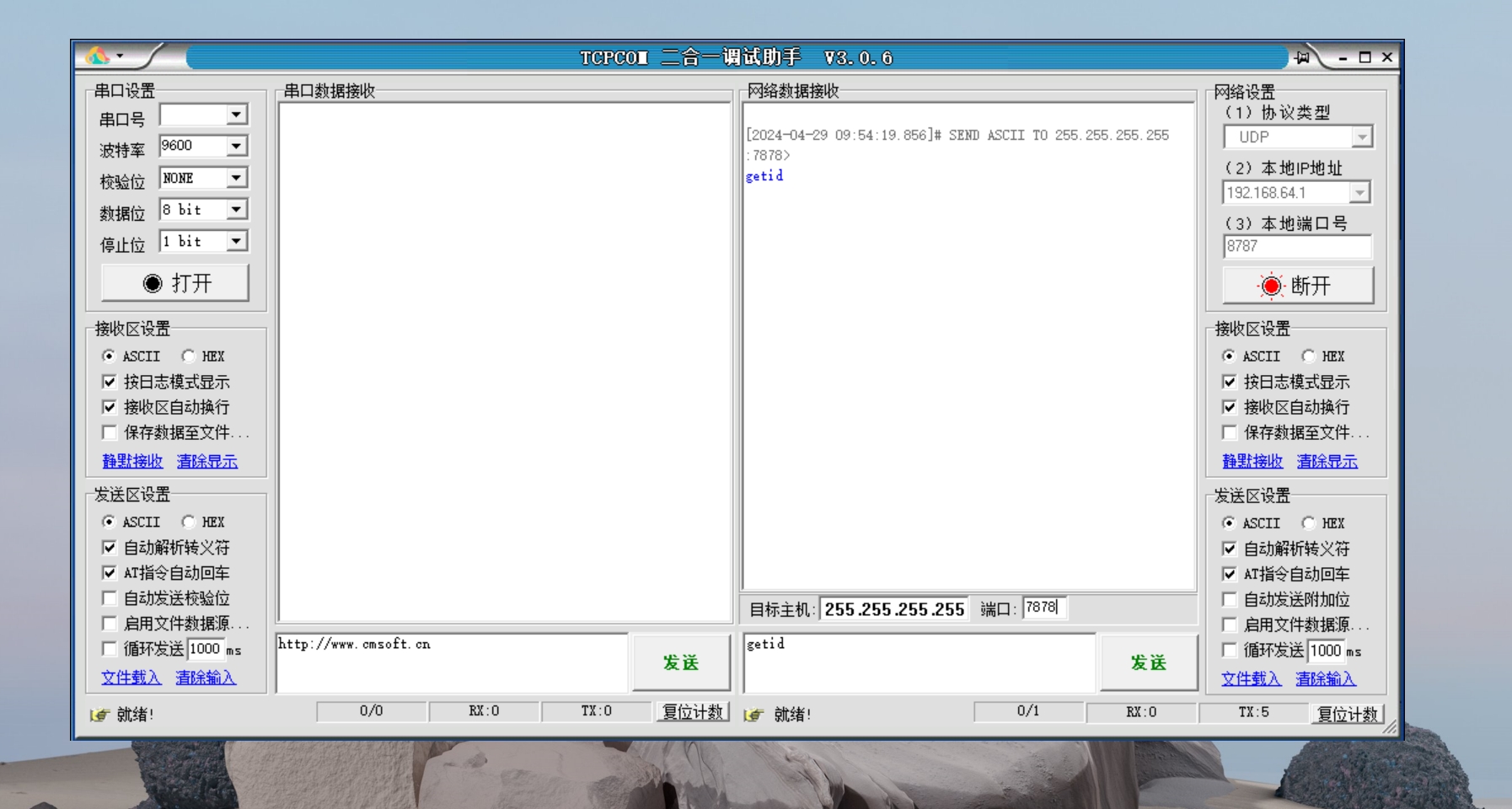Click the resize grip at window corner
This screenshot has width=1512, height=809.
(x=1389, y=727)
